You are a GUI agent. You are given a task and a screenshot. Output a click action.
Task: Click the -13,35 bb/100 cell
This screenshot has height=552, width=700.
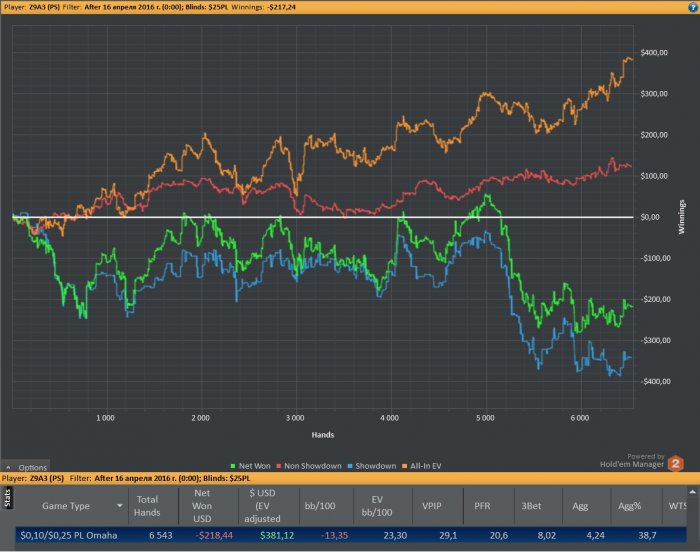(x=335, y=535)
